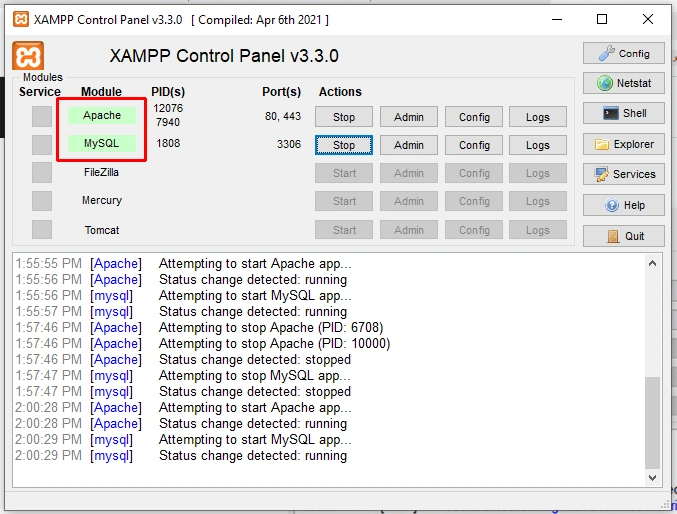Stop the Apache module
The image size is (677, 514).
click(x=344, y=117)
